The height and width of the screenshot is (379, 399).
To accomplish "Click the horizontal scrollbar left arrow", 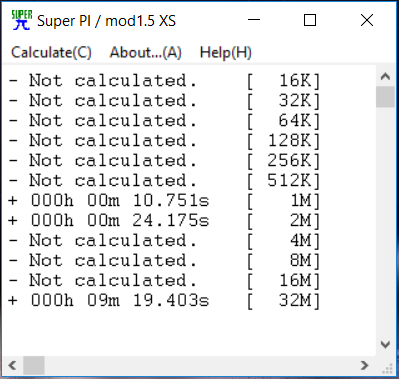I will (12, 365).
